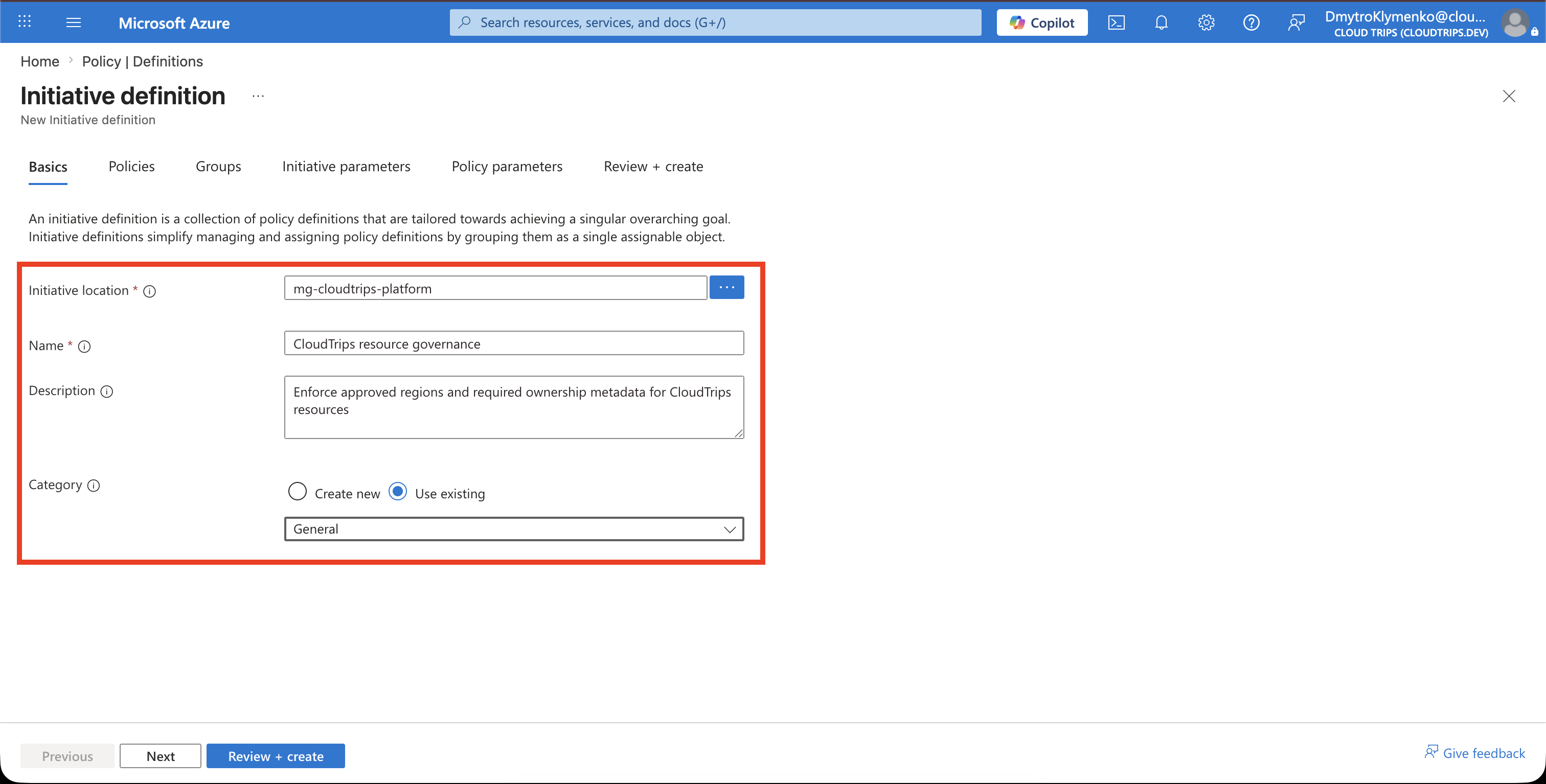Select the Use existing category radio
Image resolution: width=1546 pixels, height=784 pixels.
point(397,492)
